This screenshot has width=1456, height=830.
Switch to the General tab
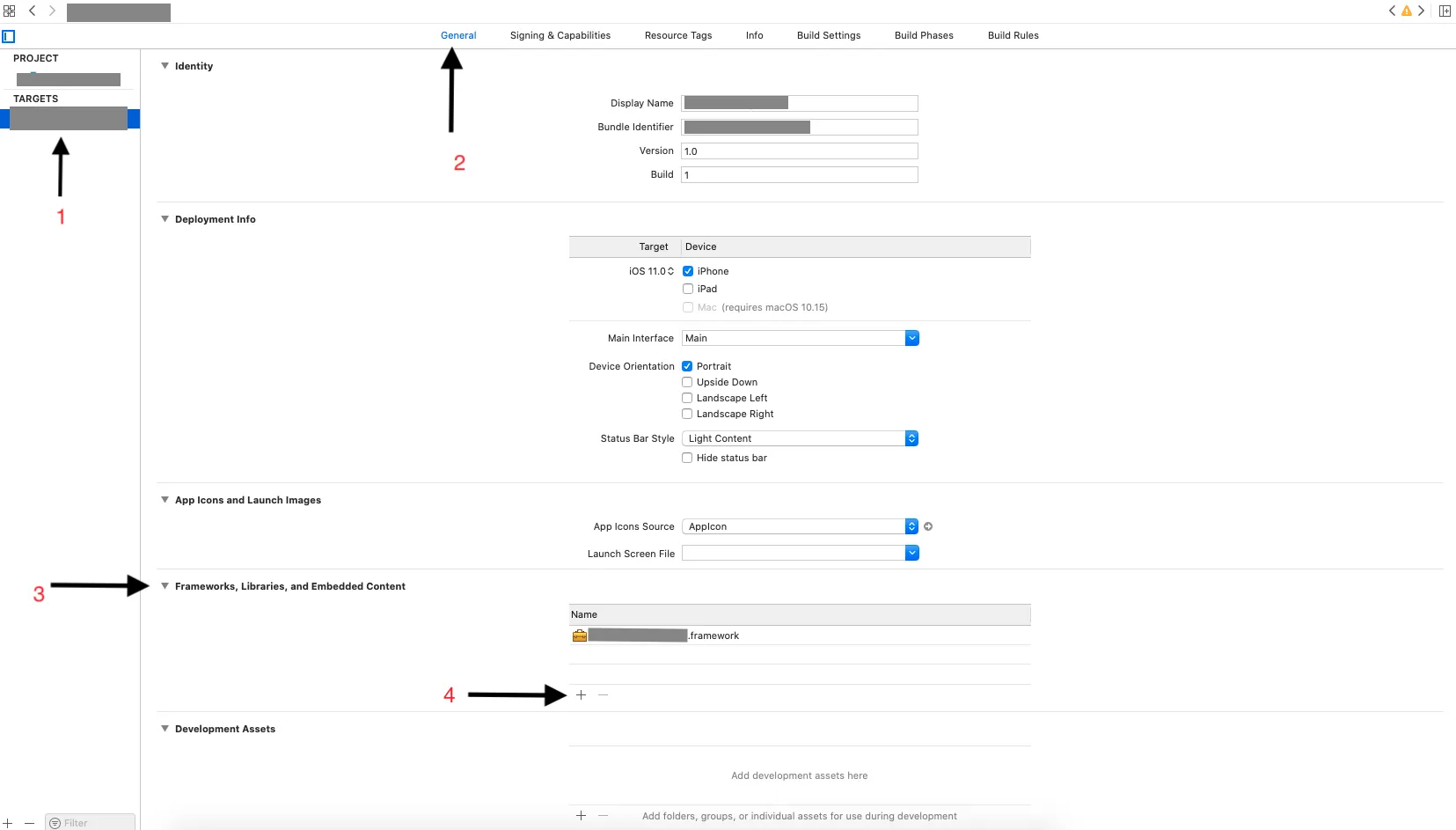click(x=458, y=36)
